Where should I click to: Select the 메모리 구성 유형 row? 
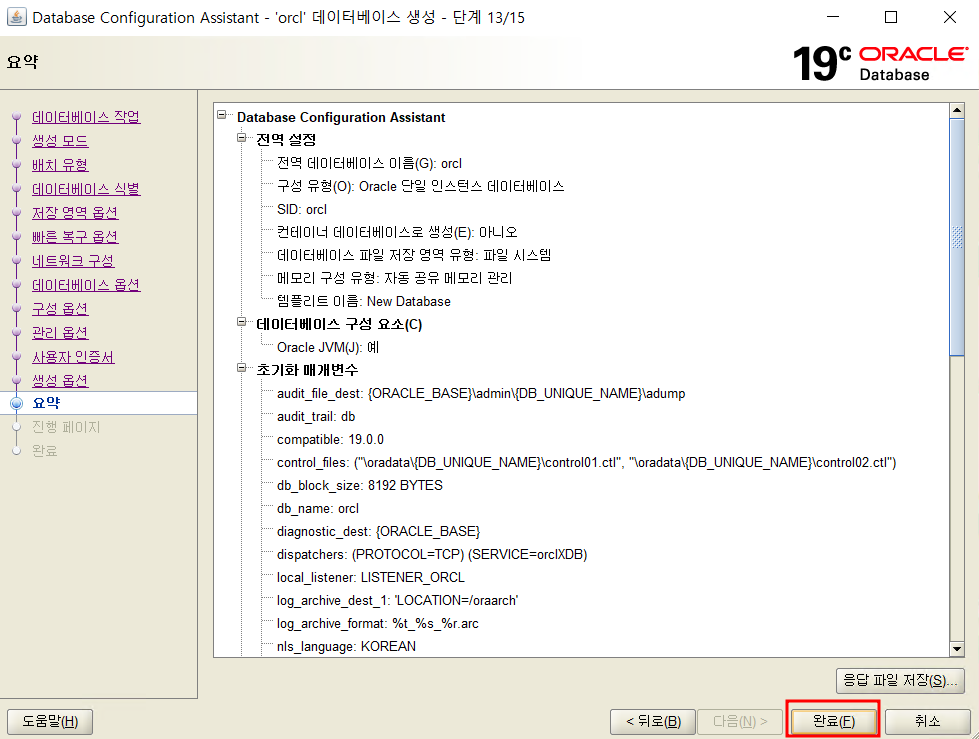395,278
